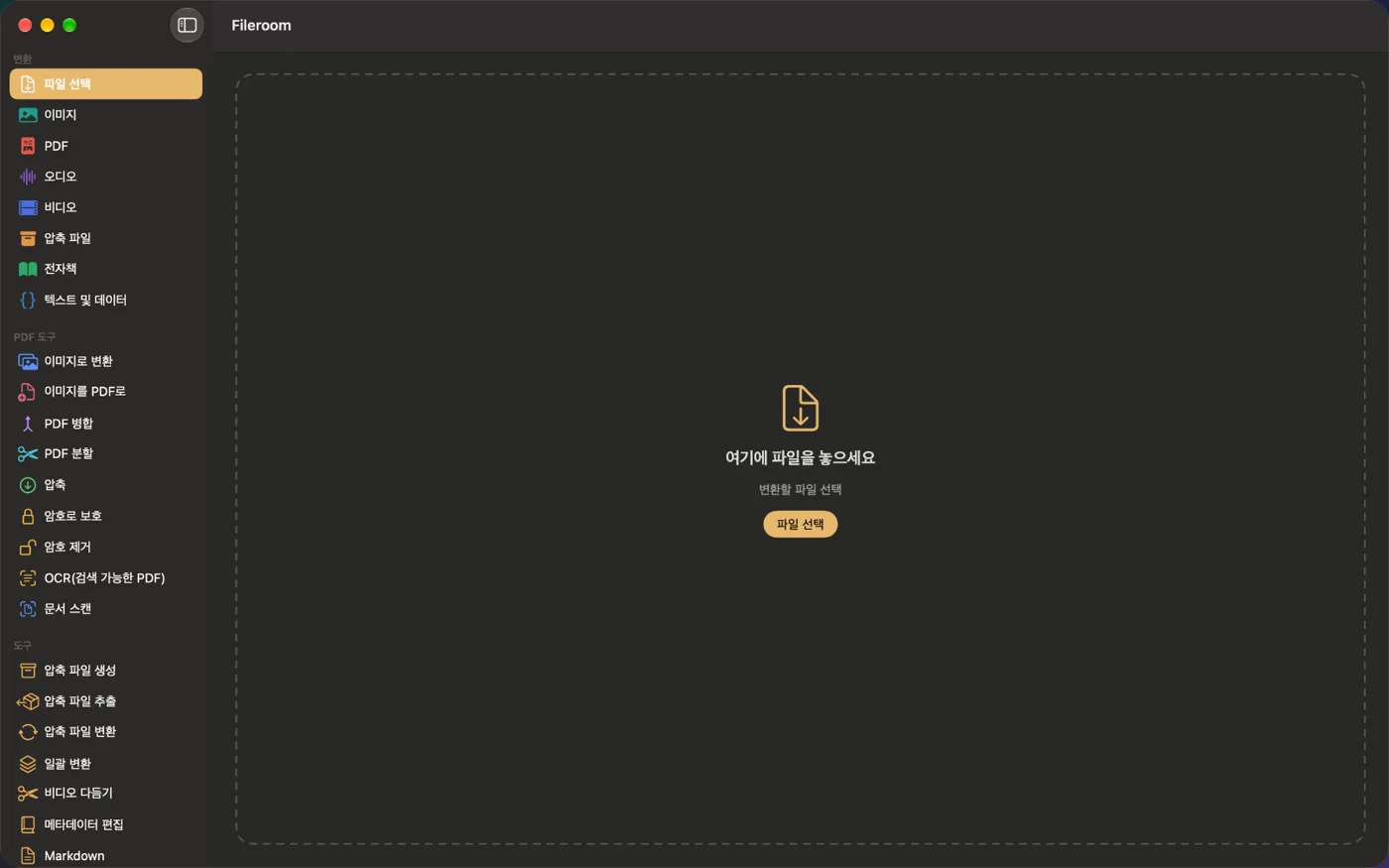Select the red PDF icon
The image size is (1389, 868).
[x=28, y=146]
